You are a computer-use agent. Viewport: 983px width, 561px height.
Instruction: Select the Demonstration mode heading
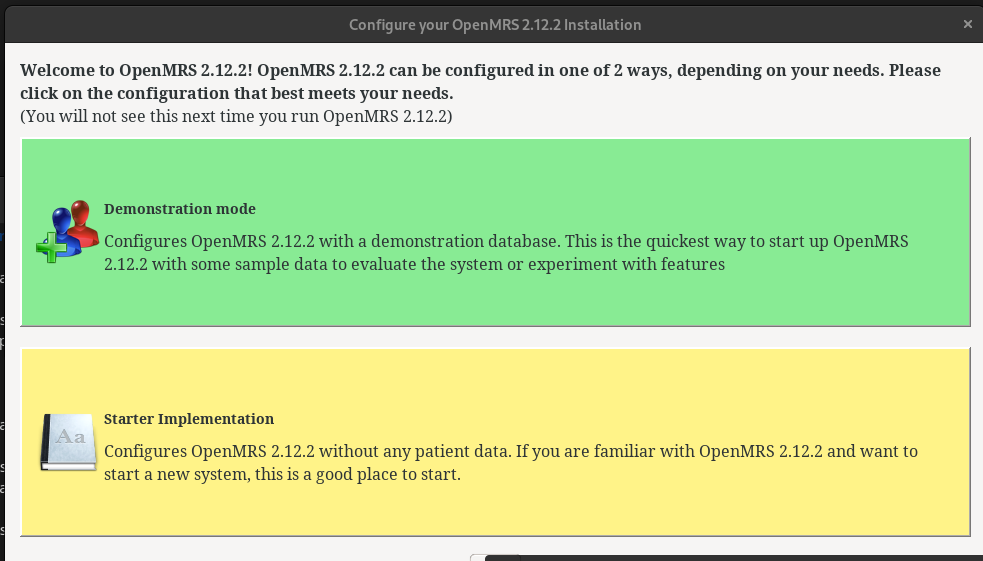(179, 209)
